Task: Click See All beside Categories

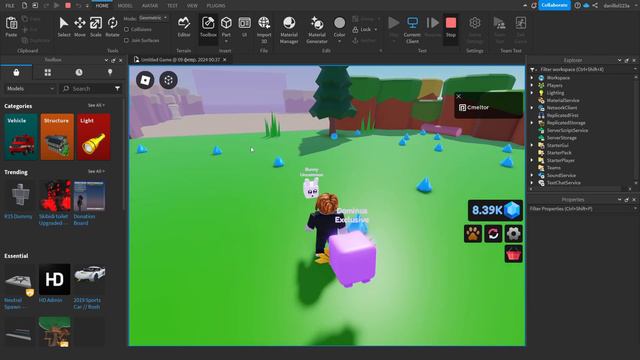Action: (96, 105)
